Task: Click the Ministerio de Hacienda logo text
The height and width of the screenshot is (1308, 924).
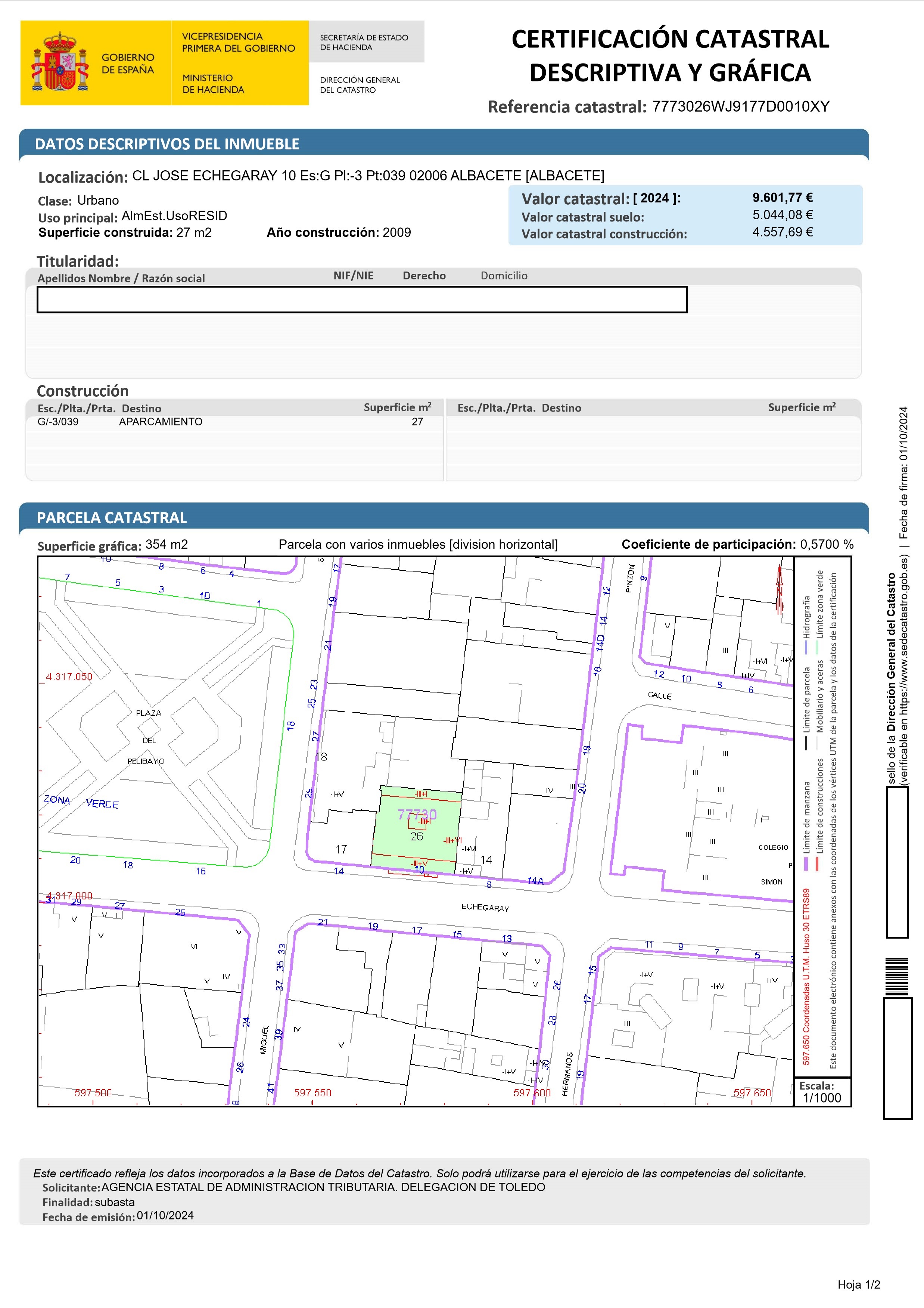Action: click(213, 84)
